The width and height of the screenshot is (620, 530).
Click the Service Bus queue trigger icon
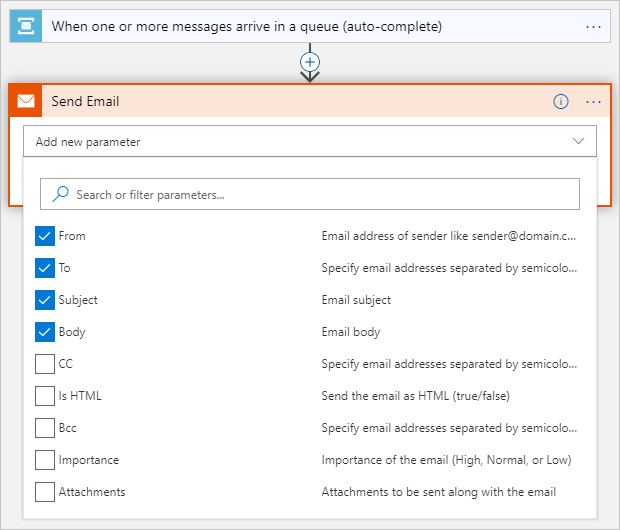26,26
